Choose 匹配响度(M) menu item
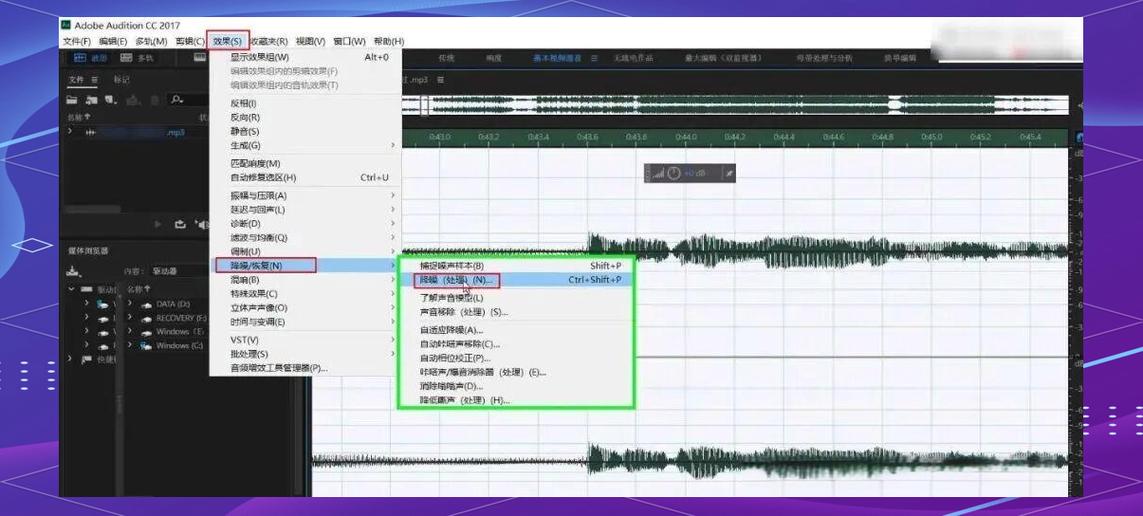This screenshot has width=1143, height=516. click(305, 163)
